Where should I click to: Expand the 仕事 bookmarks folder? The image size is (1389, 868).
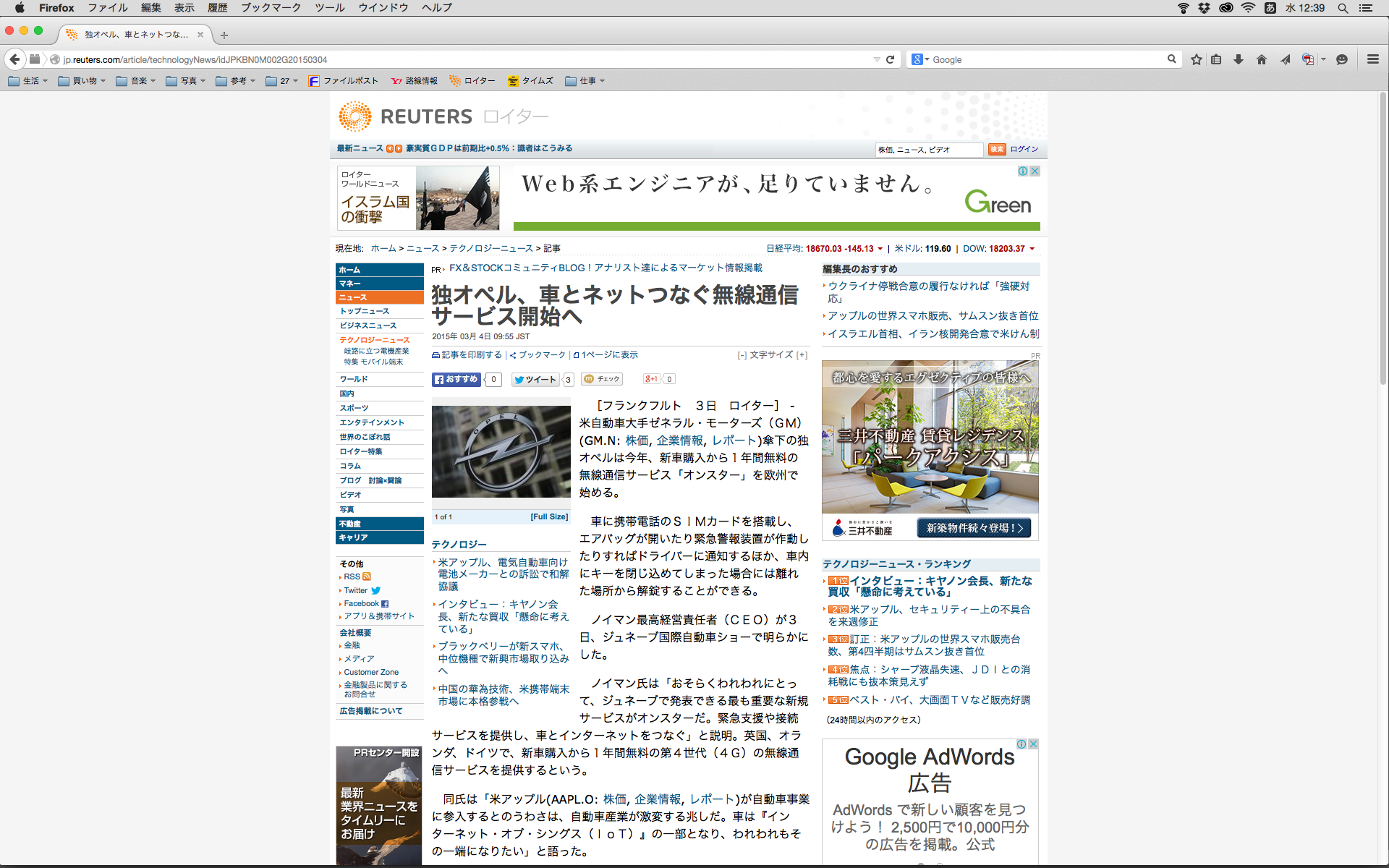[x=585, y=81]
